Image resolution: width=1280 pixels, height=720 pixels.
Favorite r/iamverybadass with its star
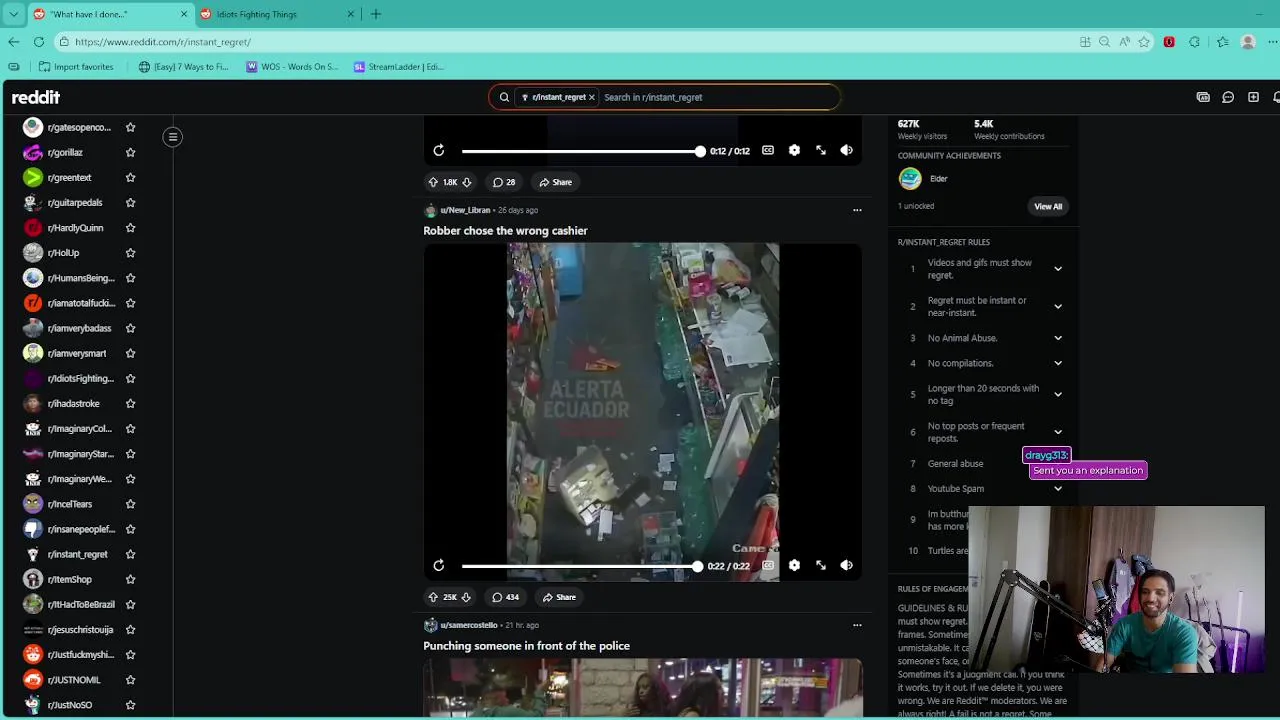tap(130, 328)
